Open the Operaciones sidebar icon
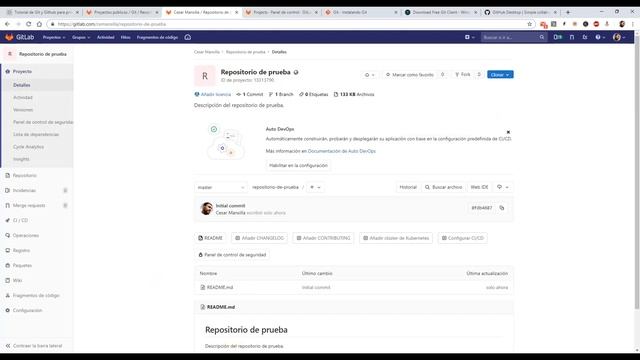This screenshot has width=640, height=360. click(x=7, y=236)
